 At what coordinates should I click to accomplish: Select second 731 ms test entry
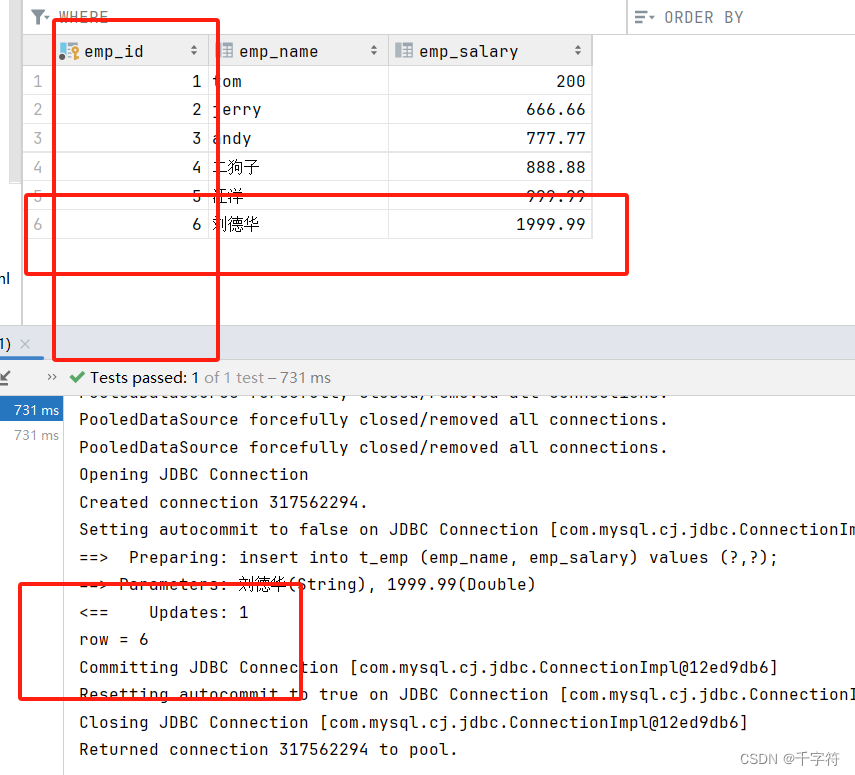pos(36,435)
